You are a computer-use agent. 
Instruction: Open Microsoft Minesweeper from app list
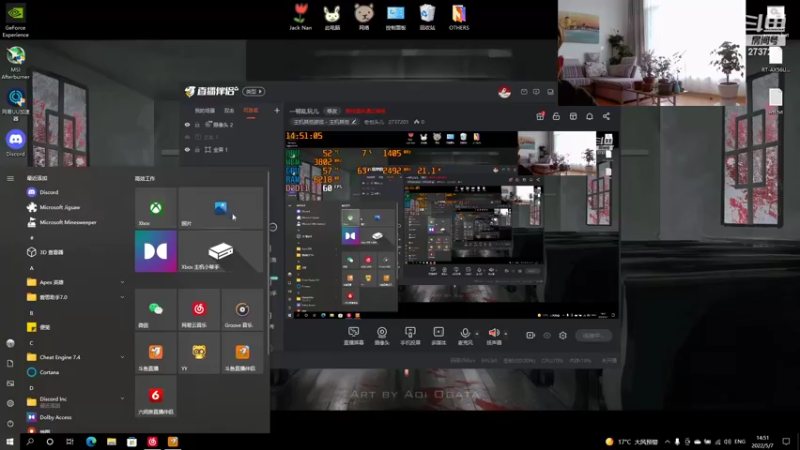(x=76, y=222)
